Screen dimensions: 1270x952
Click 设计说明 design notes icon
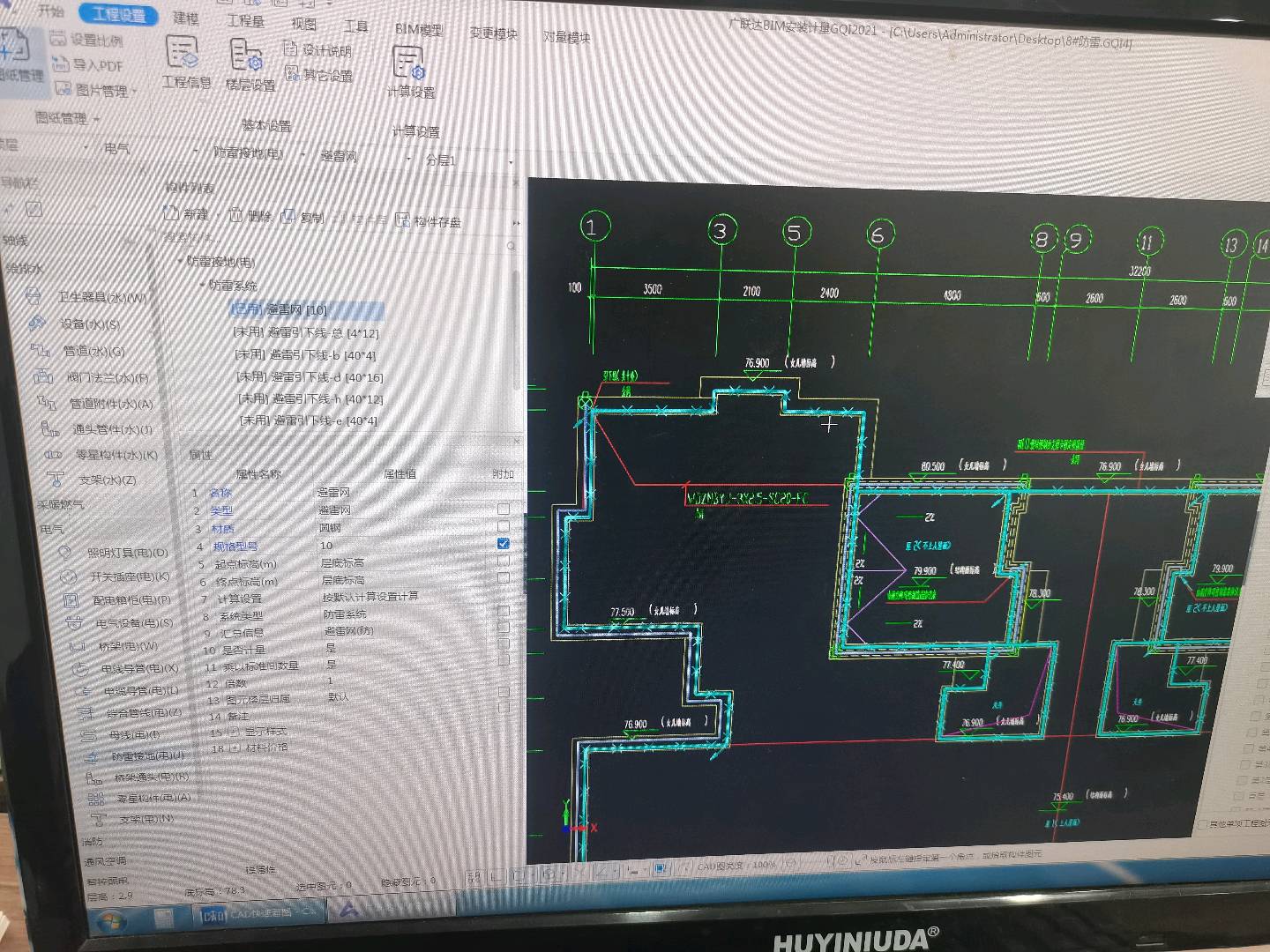point(291,48)
